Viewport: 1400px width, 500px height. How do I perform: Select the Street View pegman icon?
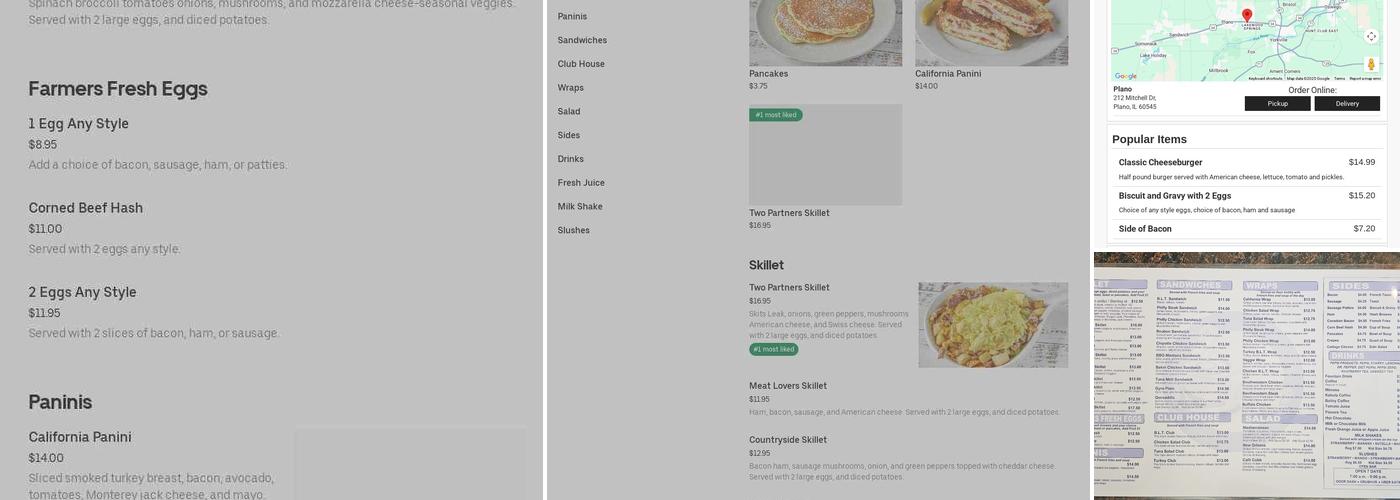(x=1371, y=64)
